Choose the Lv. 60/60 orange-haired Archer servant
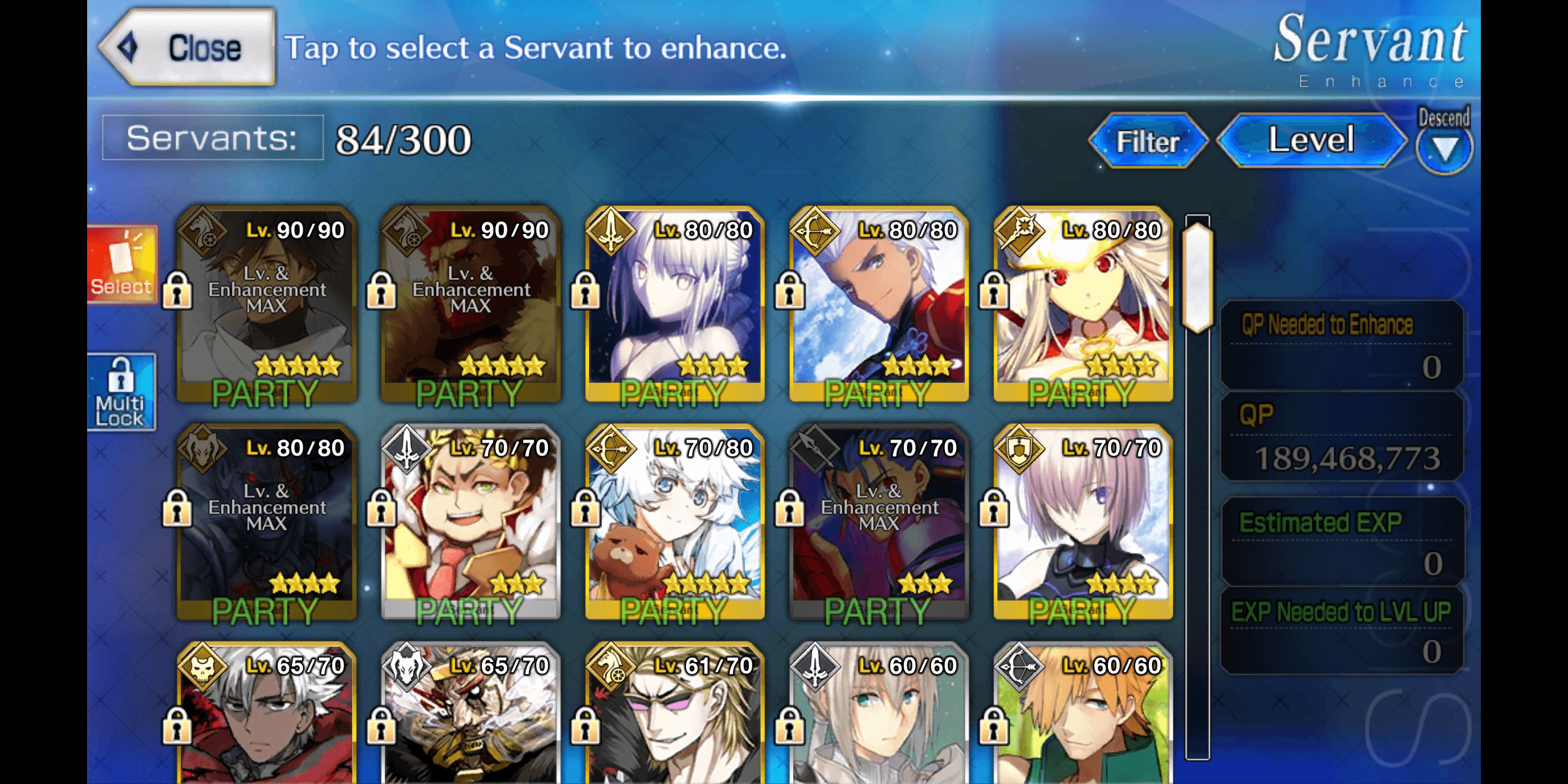Viewport: 1568px width, 784px height. (1083, 713)
